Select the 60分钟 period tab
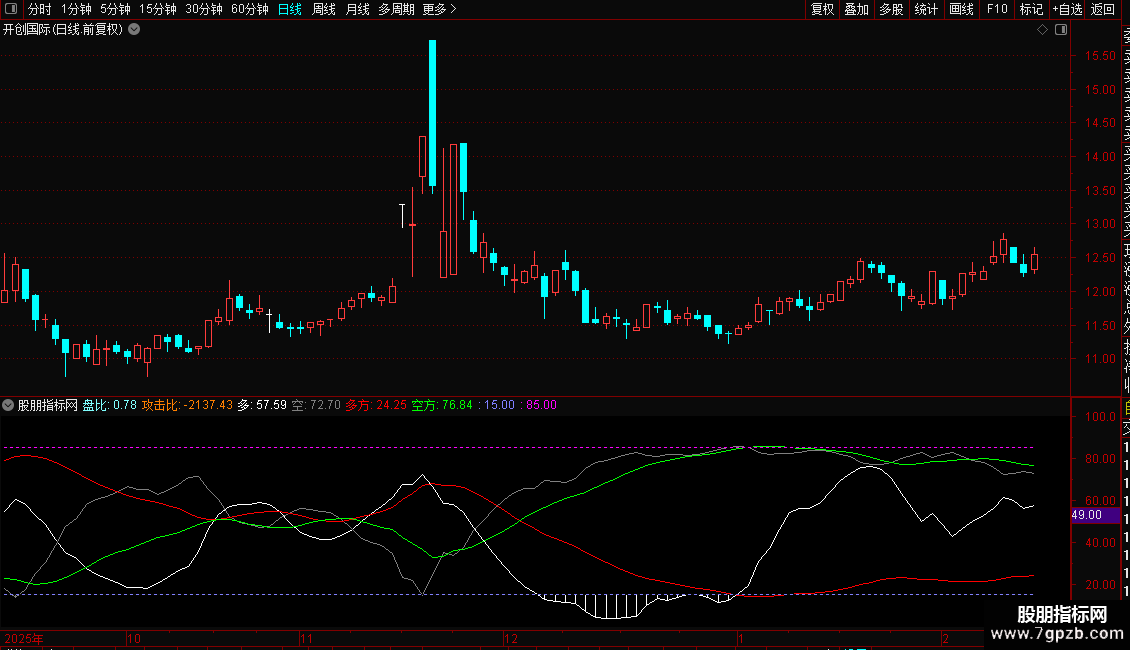1130x650 pixels. click(249, 9)
